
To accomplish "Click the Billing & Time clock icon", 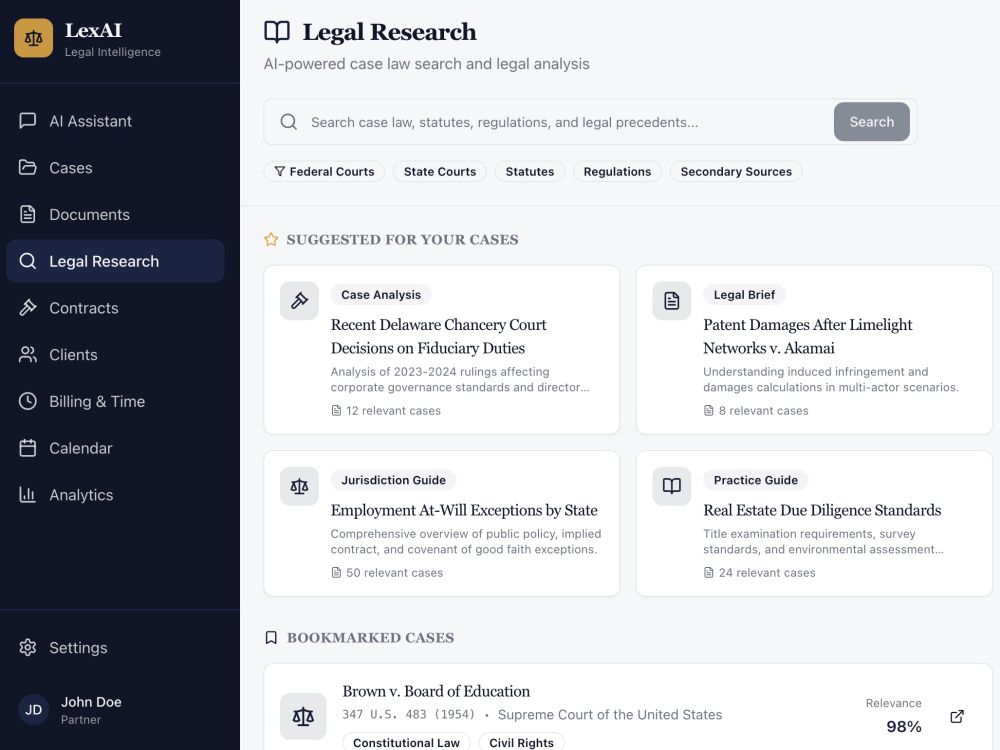I will click(x=27, y=401).
